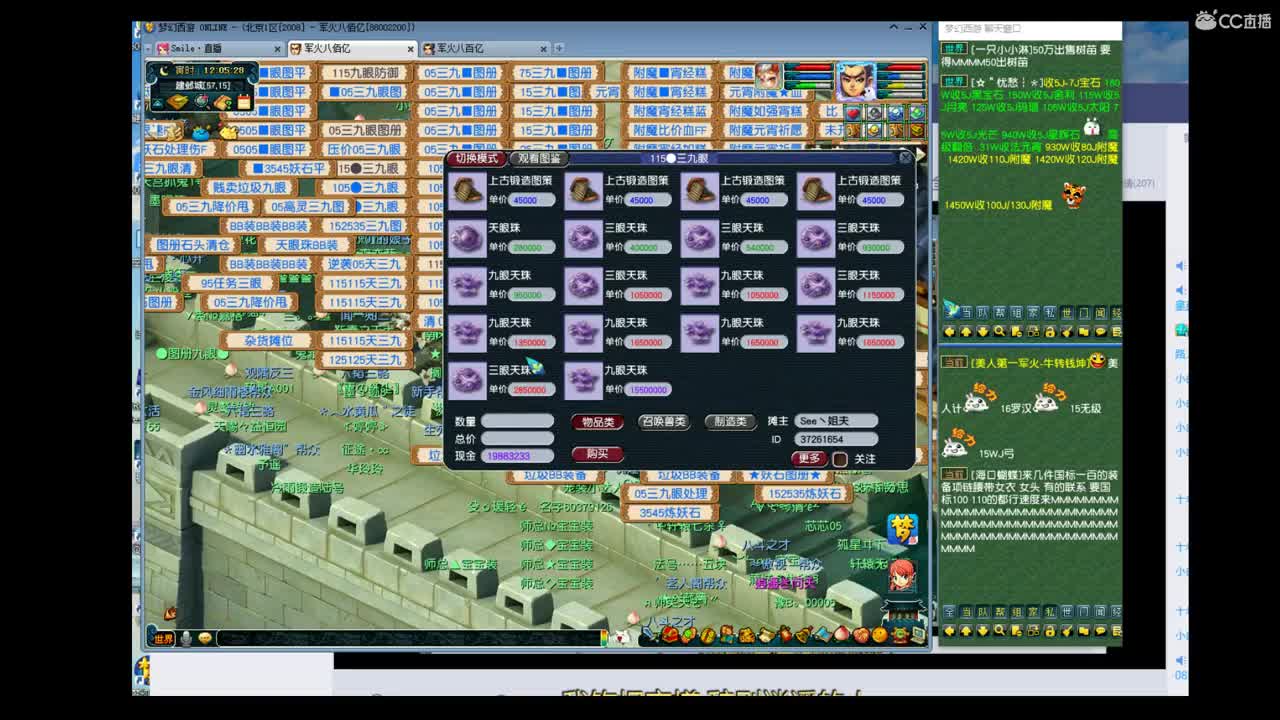Open the emoji smiley icon in chat bar

click(x=205, y=638)
